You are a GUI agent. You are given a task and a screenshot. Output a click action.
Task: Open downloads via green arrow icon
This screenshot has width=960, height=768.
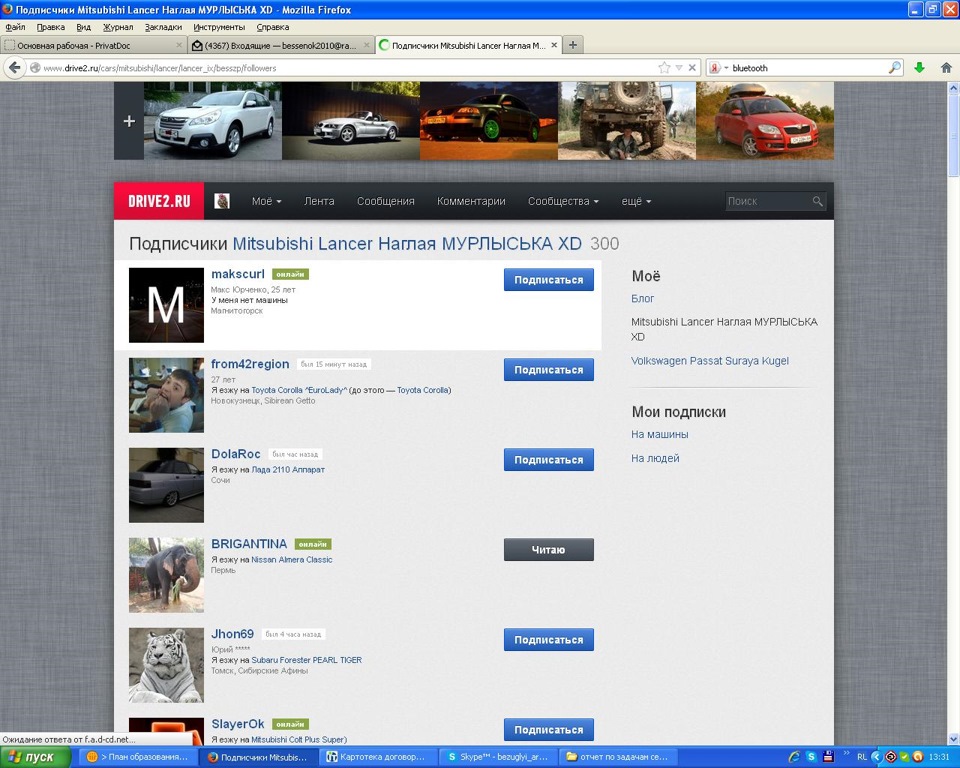(919, 68)
